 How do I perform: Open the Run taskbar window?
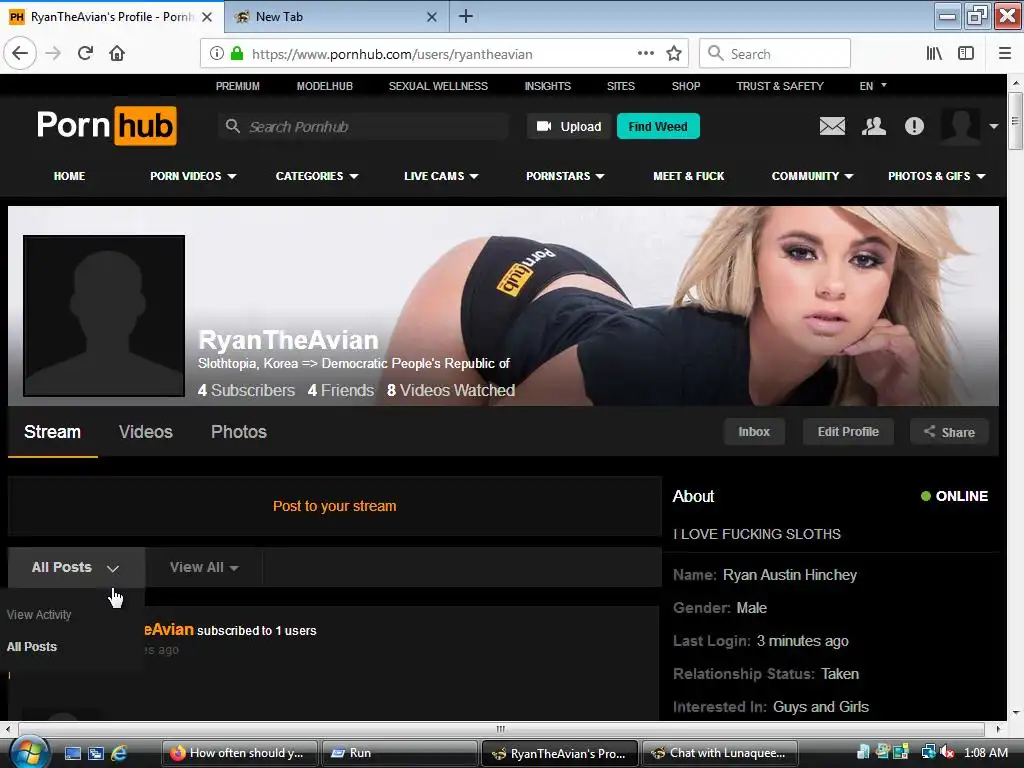coord(400,753)
